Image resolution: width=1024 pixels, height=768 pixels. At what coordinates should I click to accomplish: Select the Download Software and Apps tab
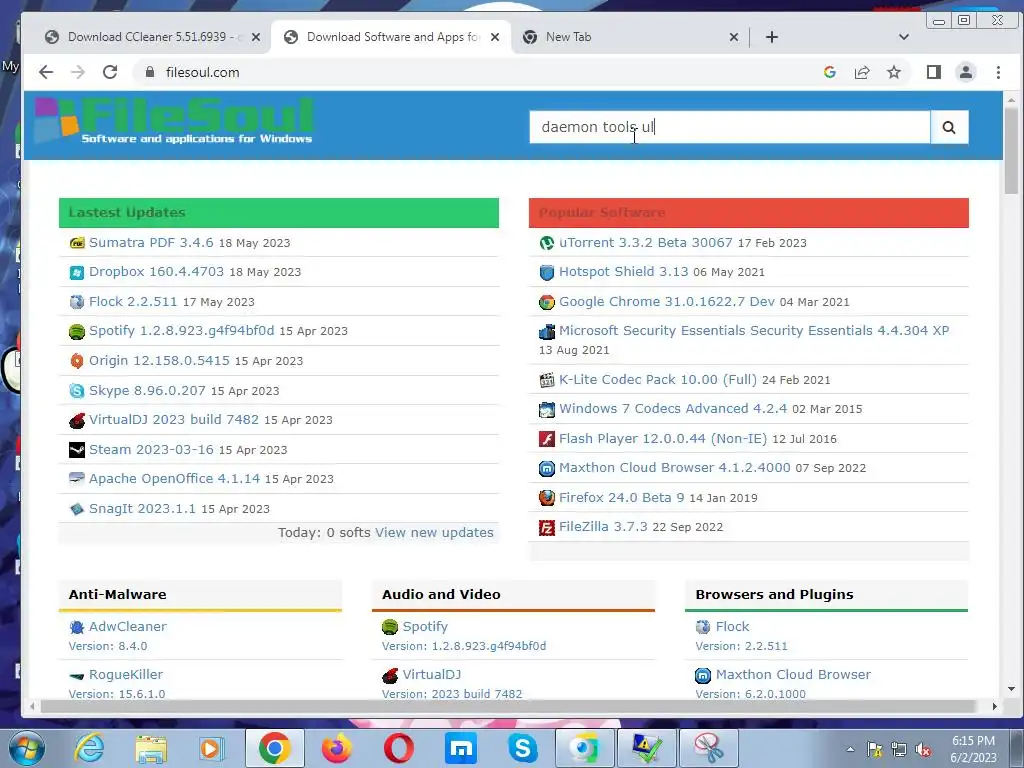(x=392, y=37)
